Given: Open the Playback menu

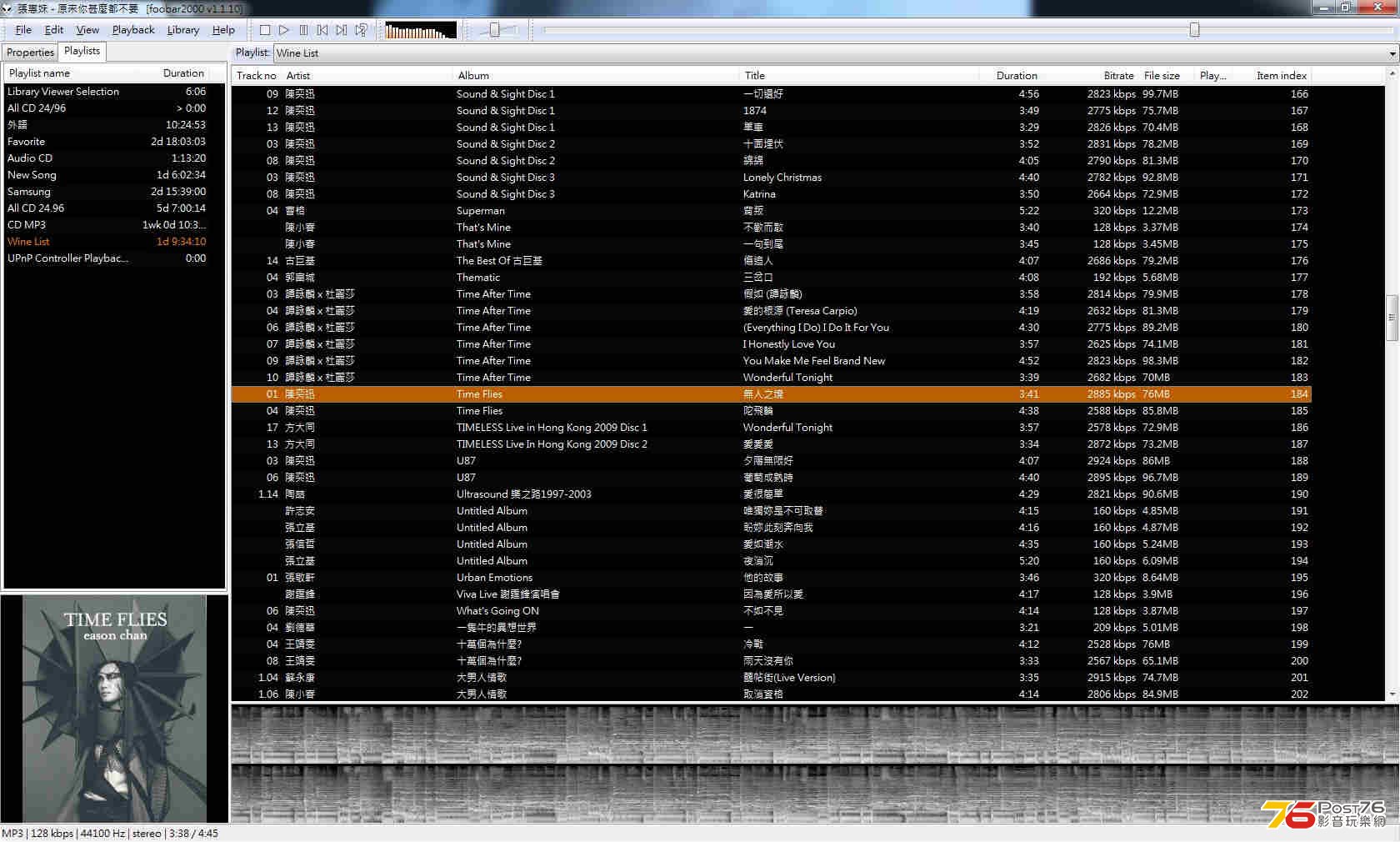Looking at the screenshot, I should 133,30.
